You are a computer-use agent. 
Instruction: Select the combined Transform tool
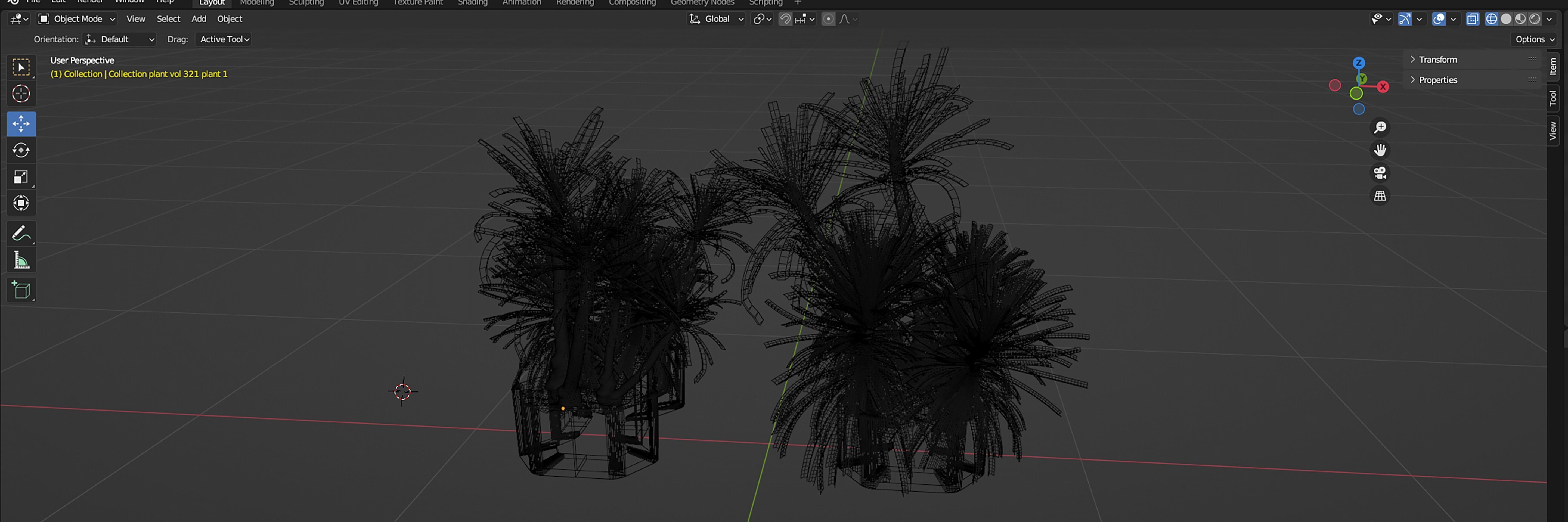pos(21,203)
